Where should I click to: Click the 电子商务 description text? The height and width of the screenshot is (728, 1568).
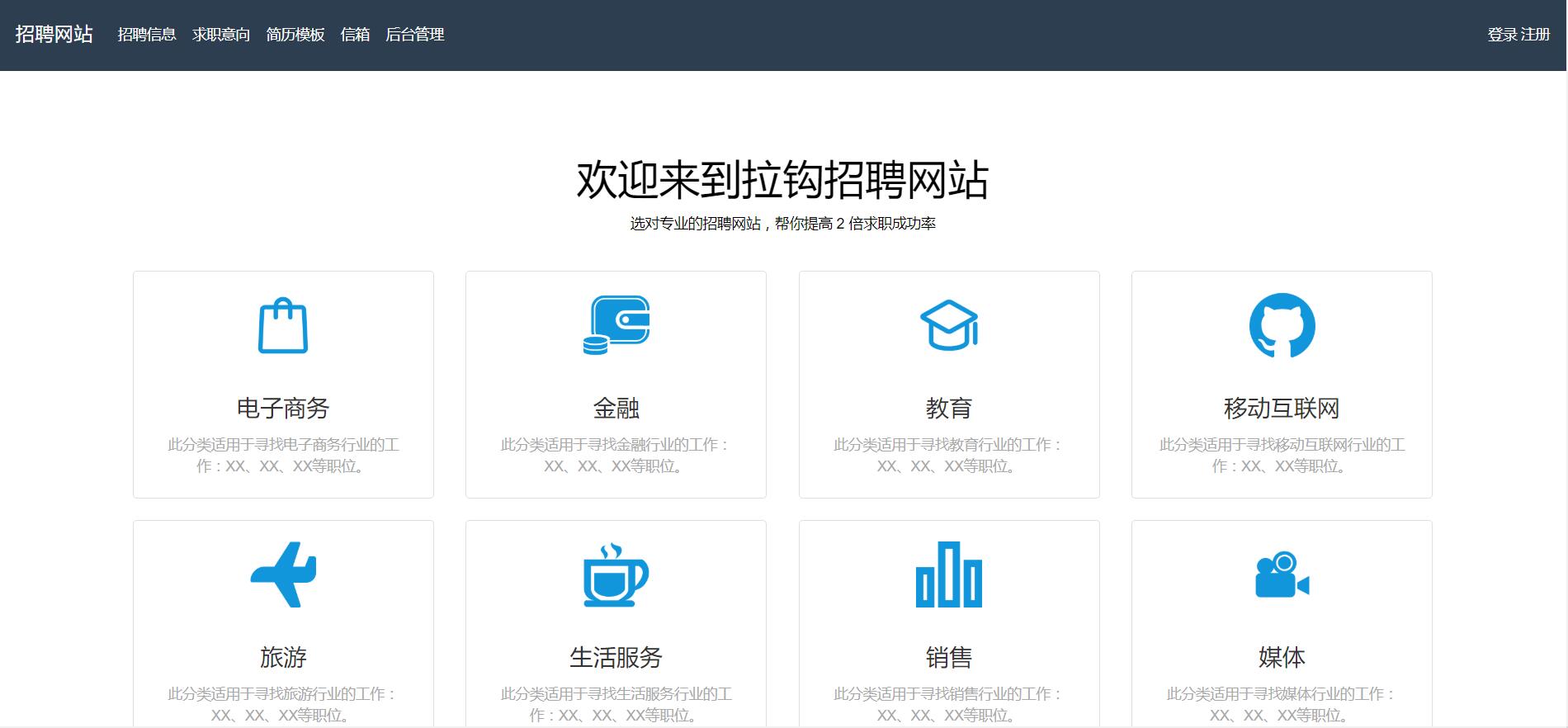(283, 456)
